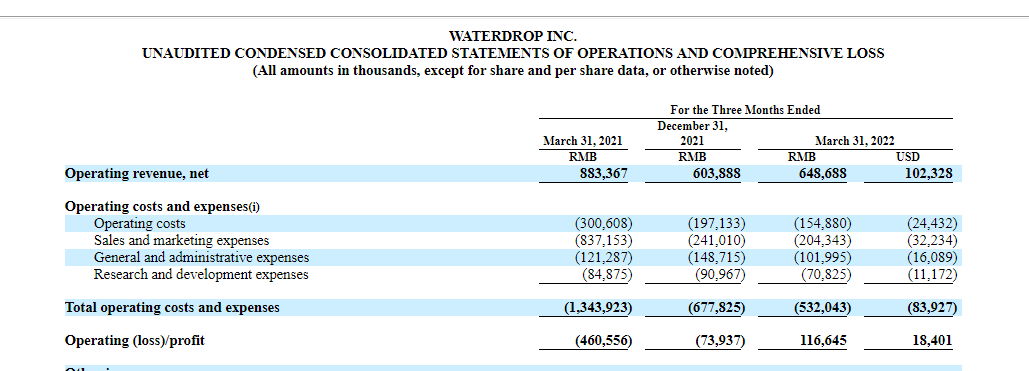
Task: Click the USD currency column header
Action: pyautogui.click(x=908, y=157)
